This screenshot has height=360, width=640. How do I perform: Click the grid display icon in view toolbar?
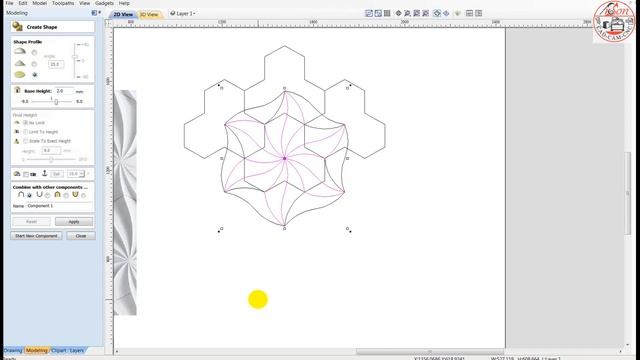click(x=387, y=13)
